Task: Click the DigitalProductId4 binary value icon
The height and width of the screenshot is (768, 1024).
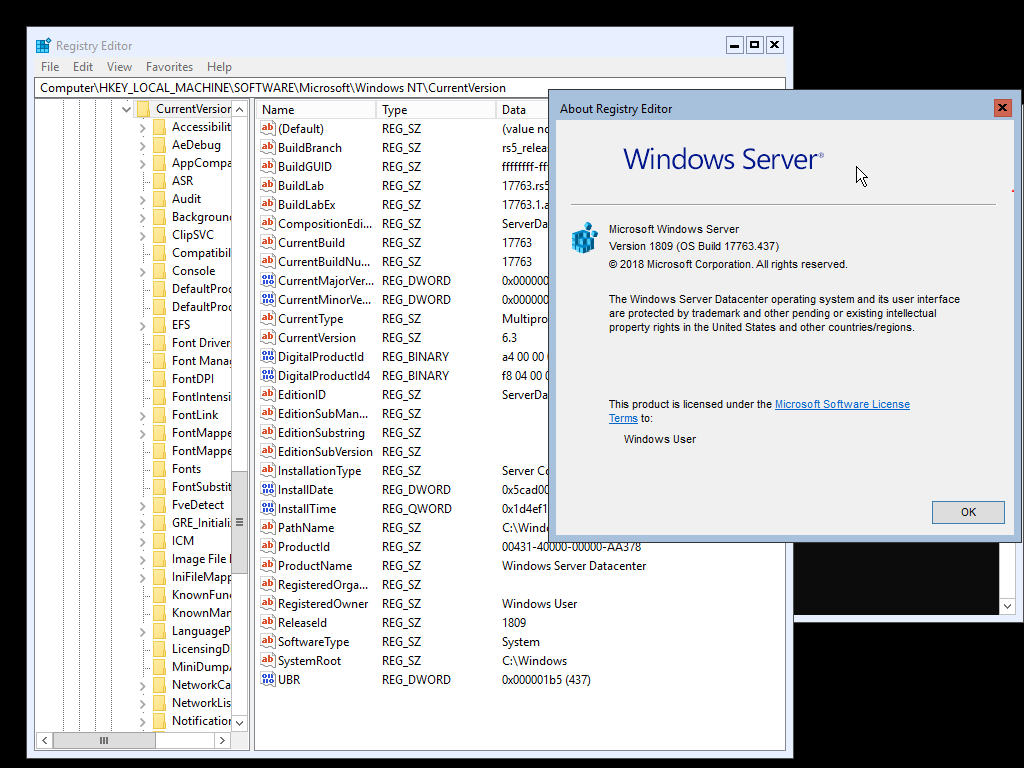Action: click(x=268, y=375)
